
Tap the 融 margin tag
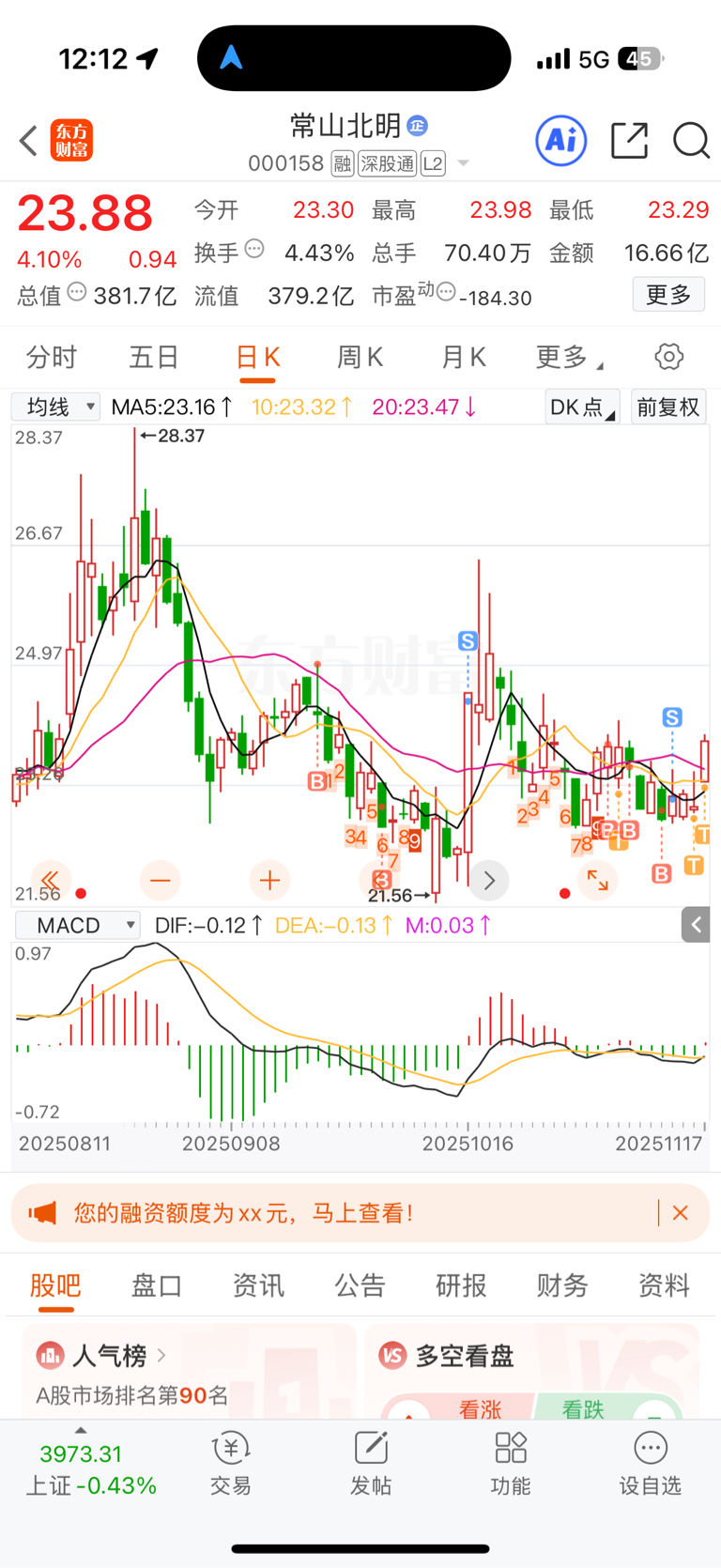click(343, 164)
